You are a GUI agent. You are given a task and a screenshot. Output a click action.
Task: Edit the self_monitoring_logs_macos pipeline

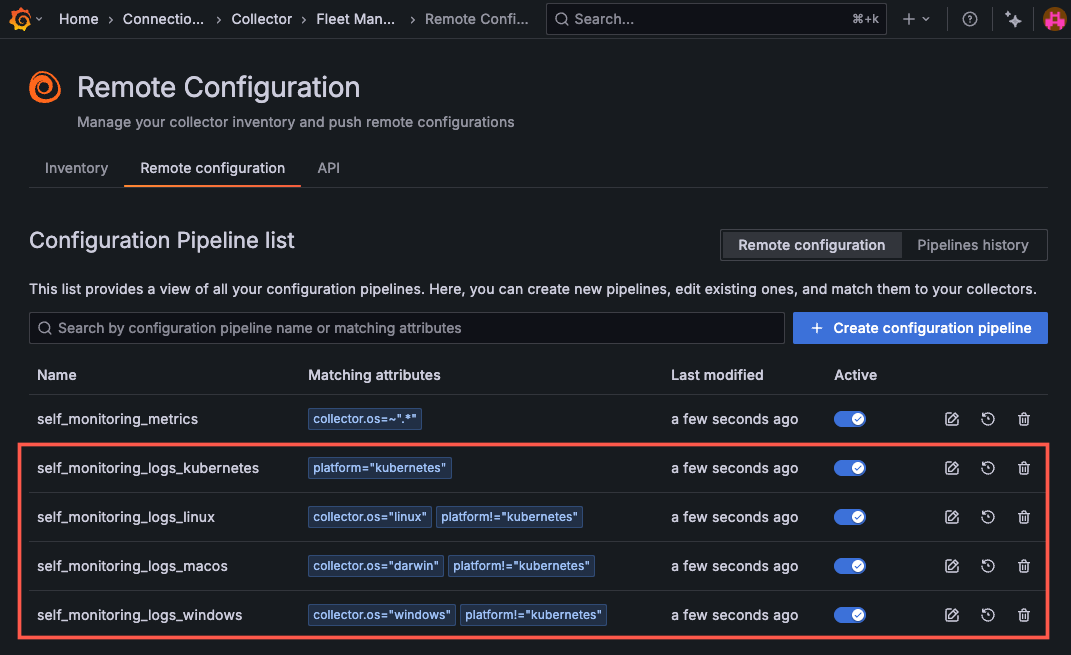(x=952, y=566)
